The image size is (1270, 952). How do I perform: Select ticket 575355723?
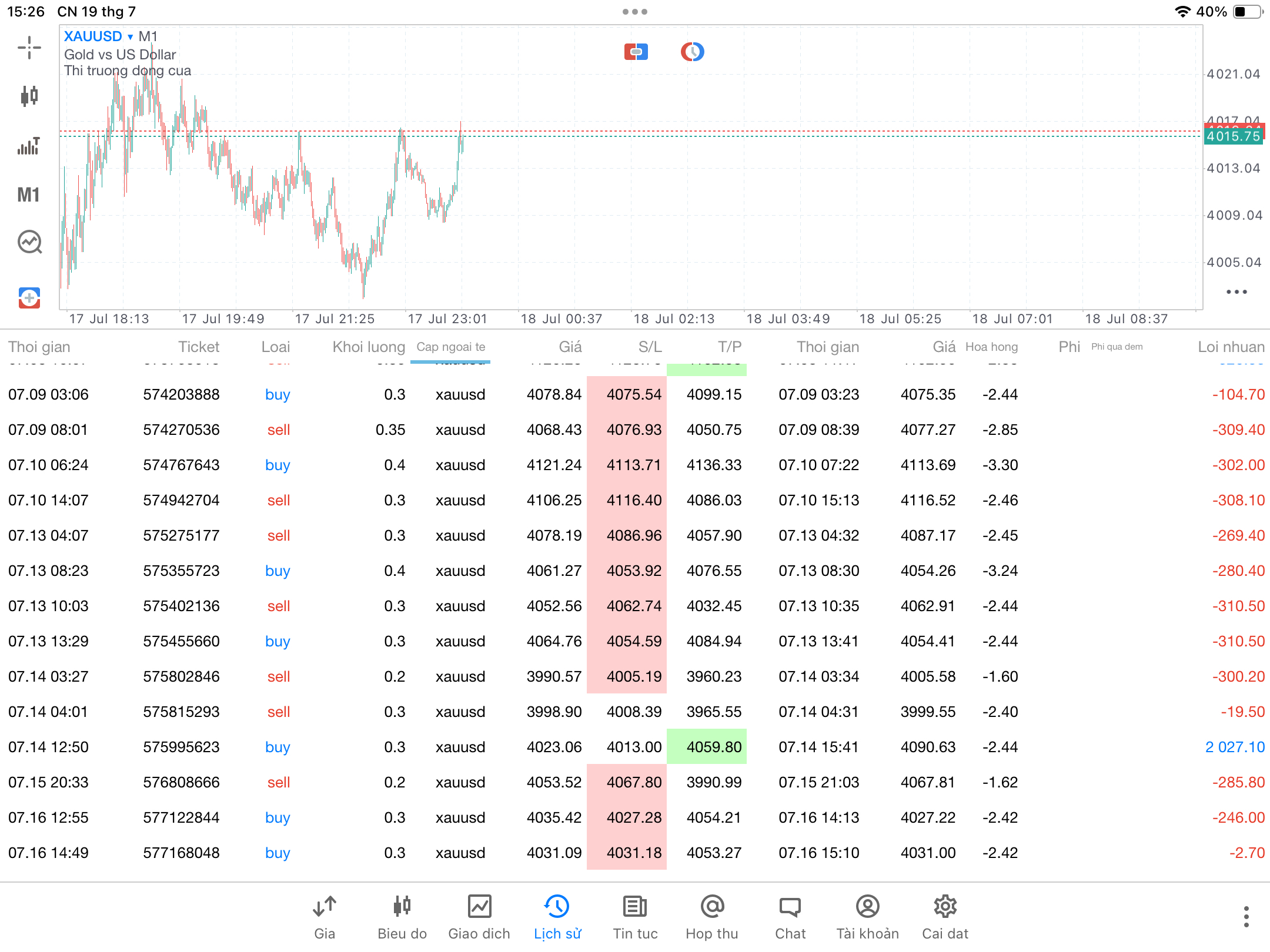click(x=181, y=571)
